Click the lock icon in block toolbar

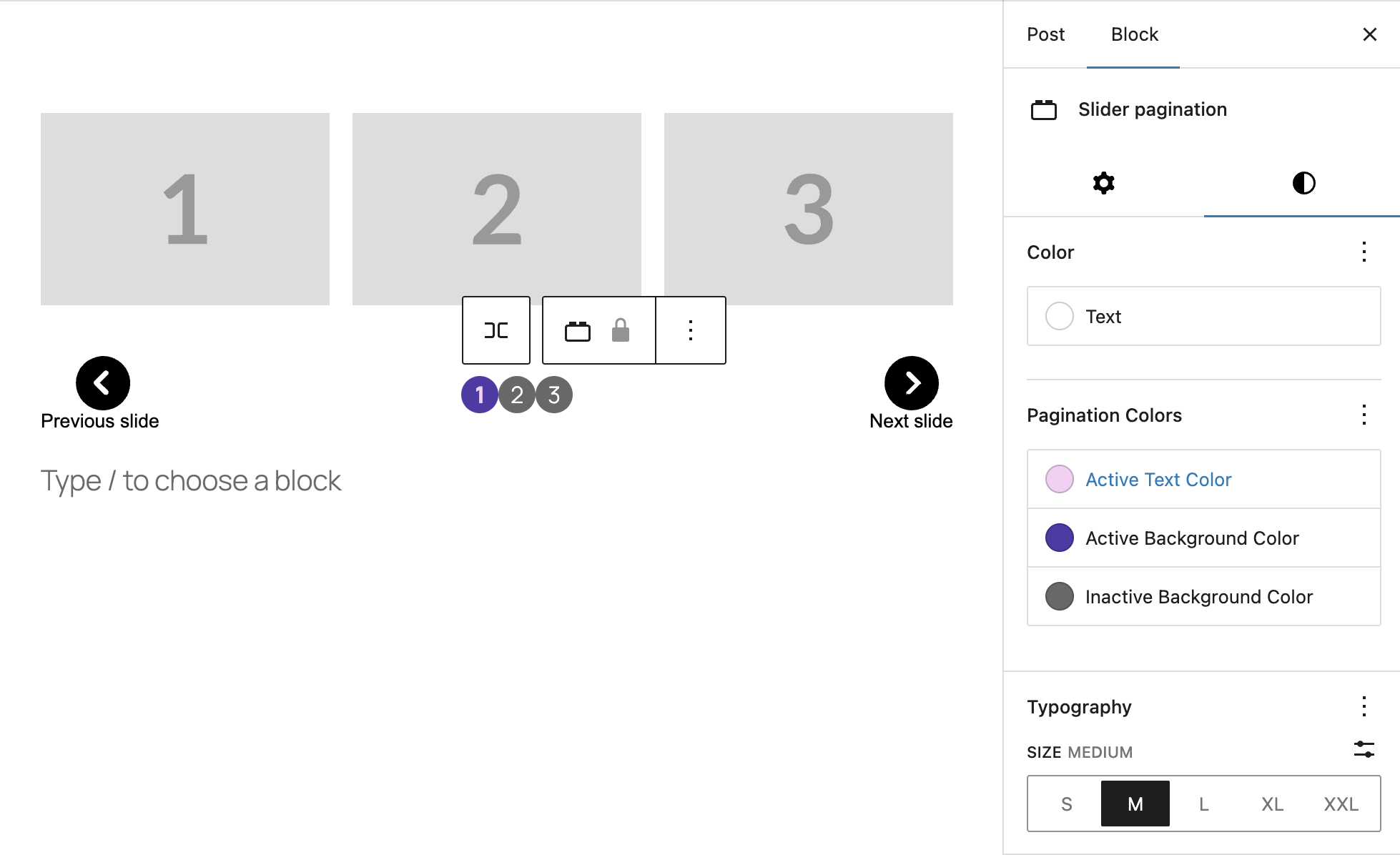pos(621,330)
